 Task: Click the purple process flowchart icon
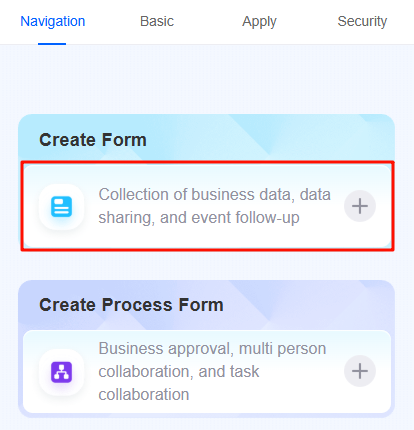click(x=61, y=372)
